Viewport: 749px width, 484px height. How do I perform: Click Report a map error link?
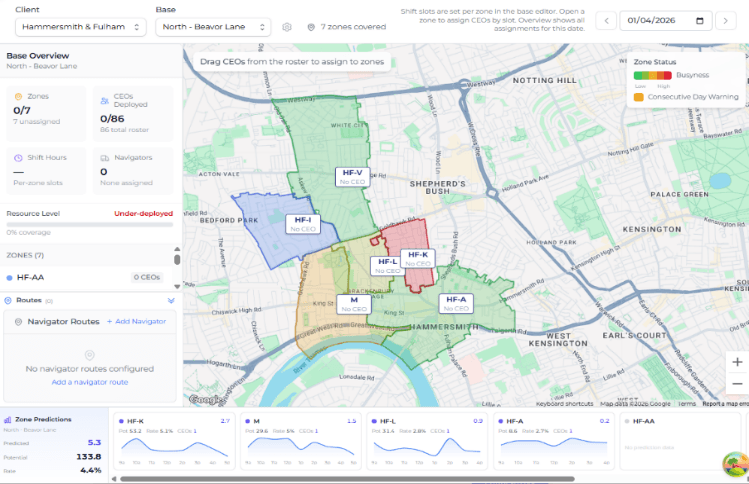click(x=725, y=404)
